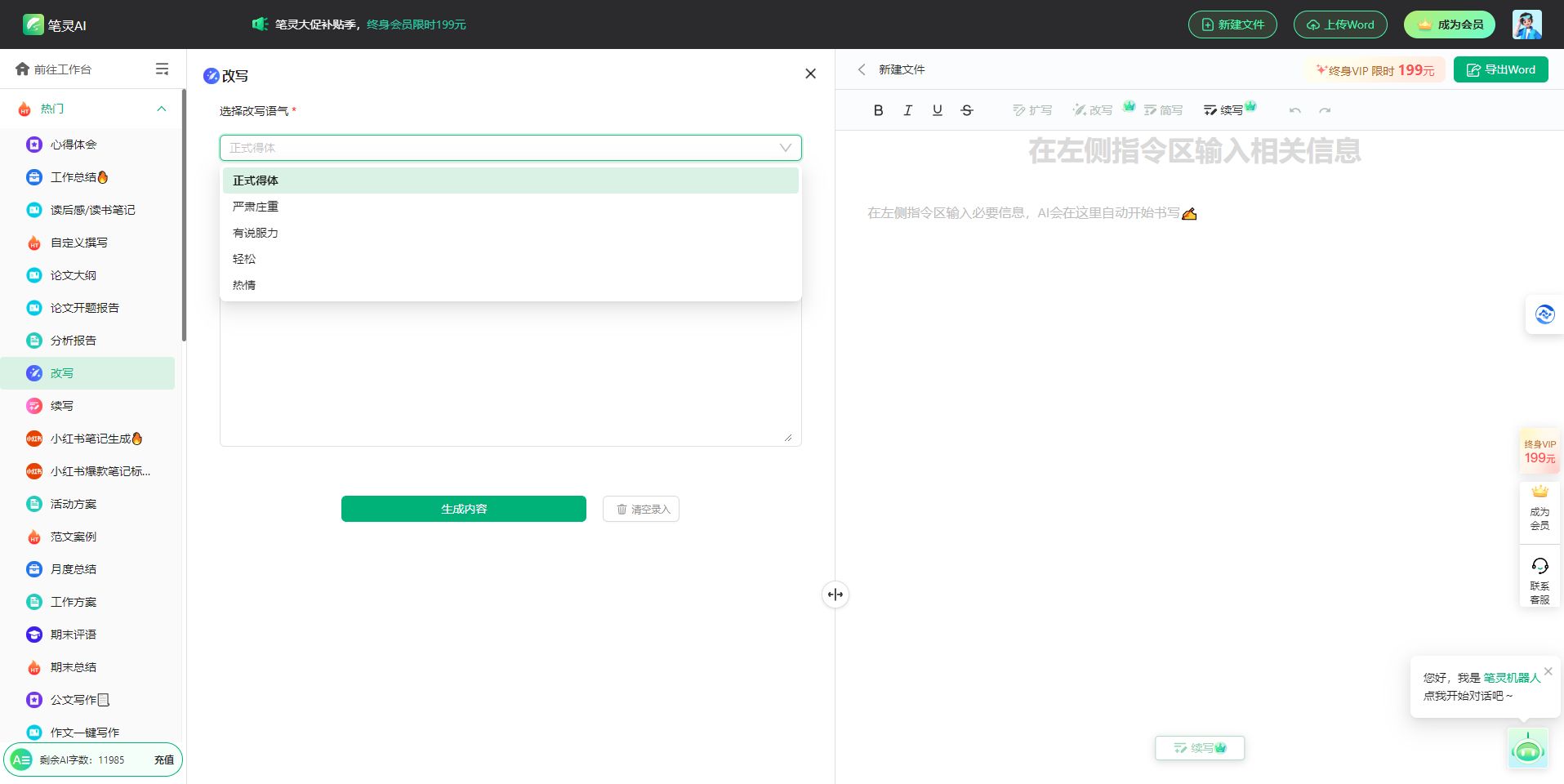Click 扩写 toolbar tool
1564x784 pixels.
click(x=1032, y=110)
